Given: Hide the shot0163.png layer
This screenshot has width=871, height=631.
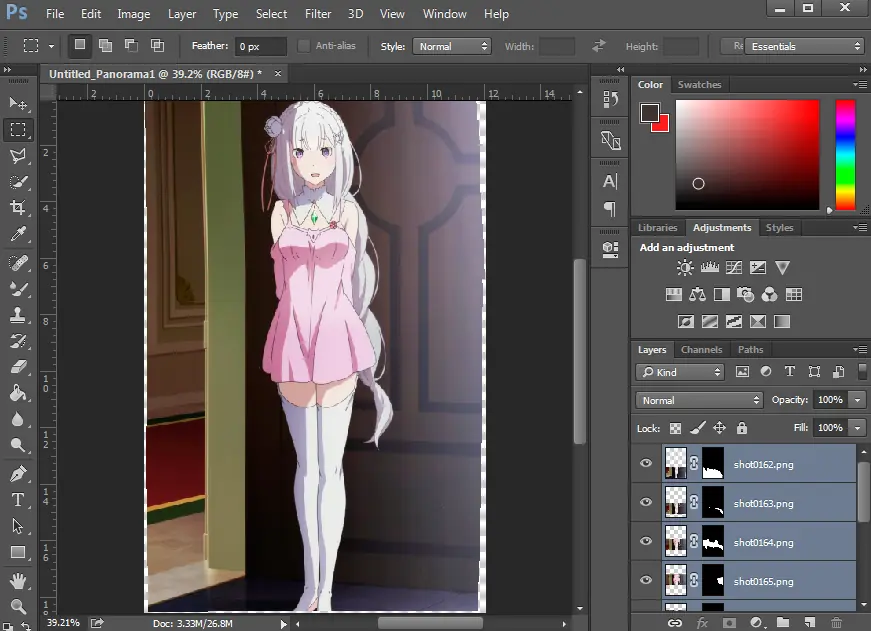Looking at the screenshot, I should click(646, 502).
